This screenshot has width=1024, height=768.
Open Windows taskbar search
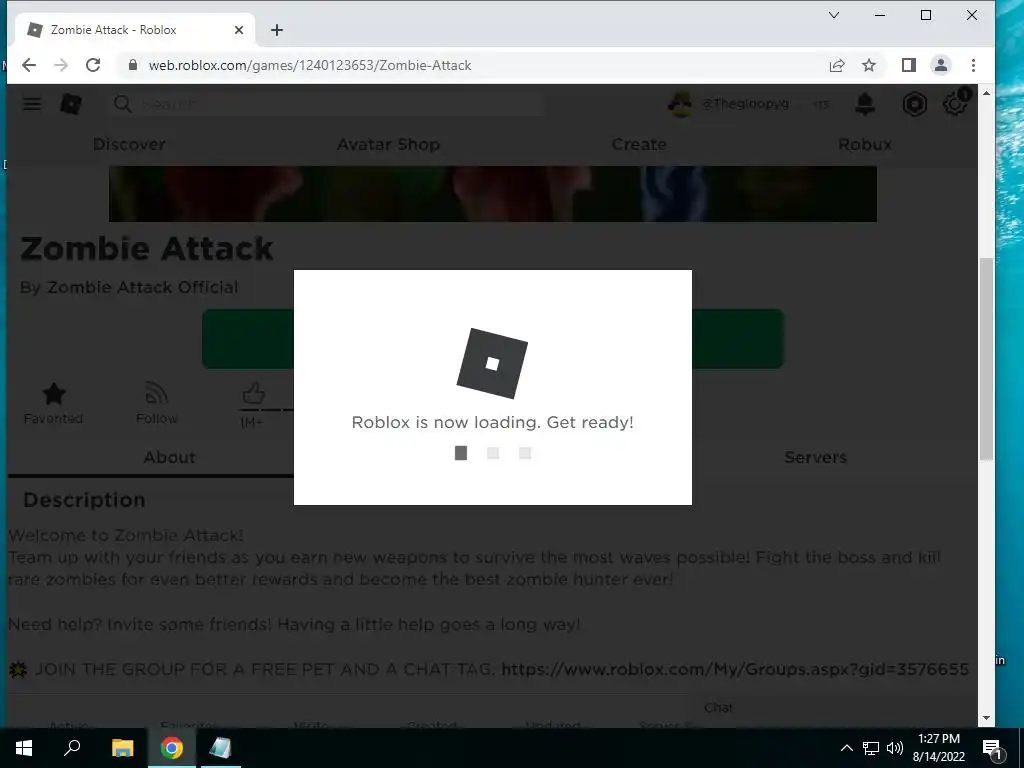point(72,748)
